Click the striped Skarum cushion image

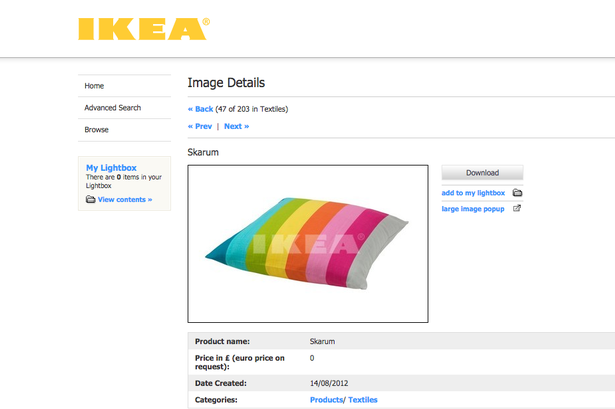(308, 243)
